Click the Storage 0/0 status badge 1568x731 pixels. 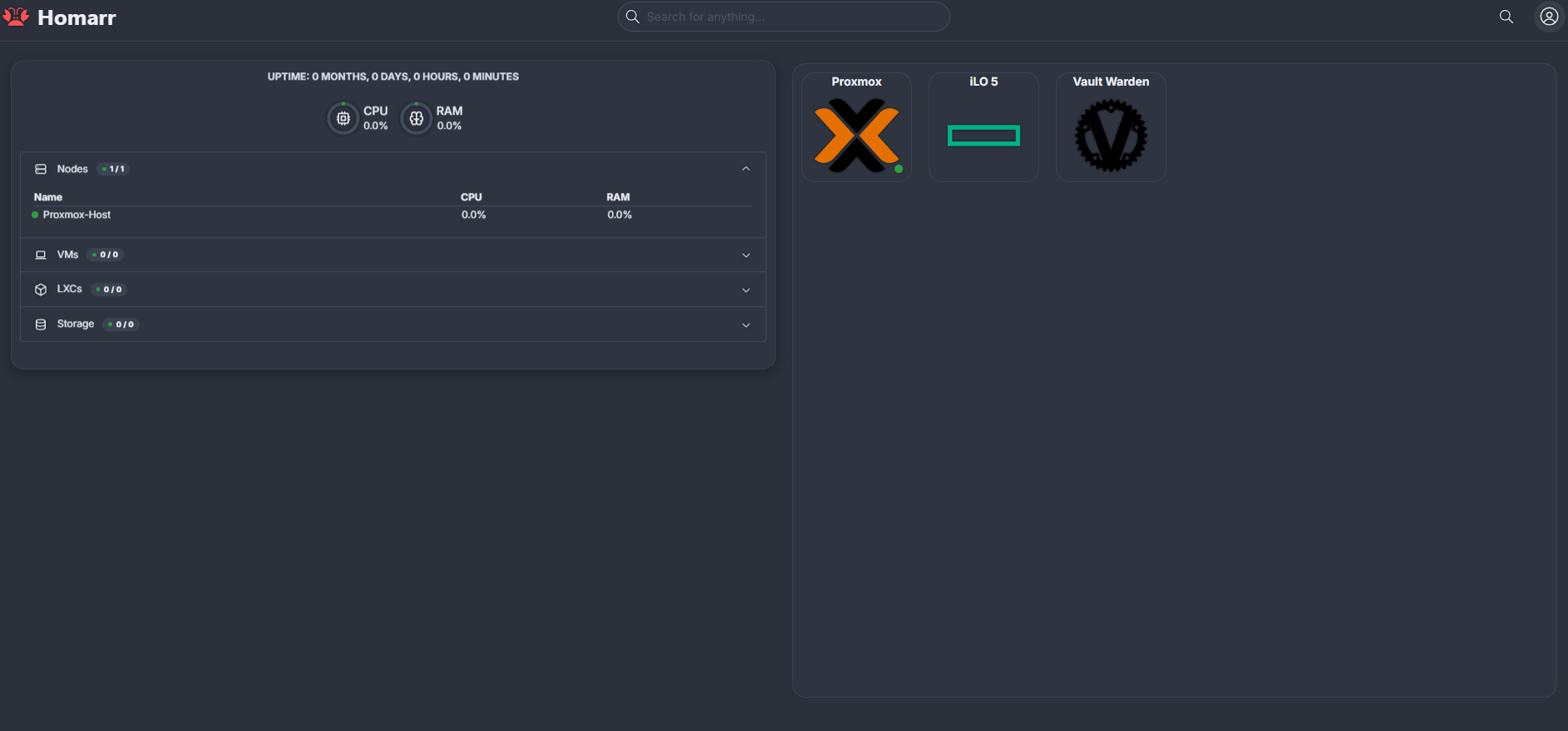coord(121,324)
